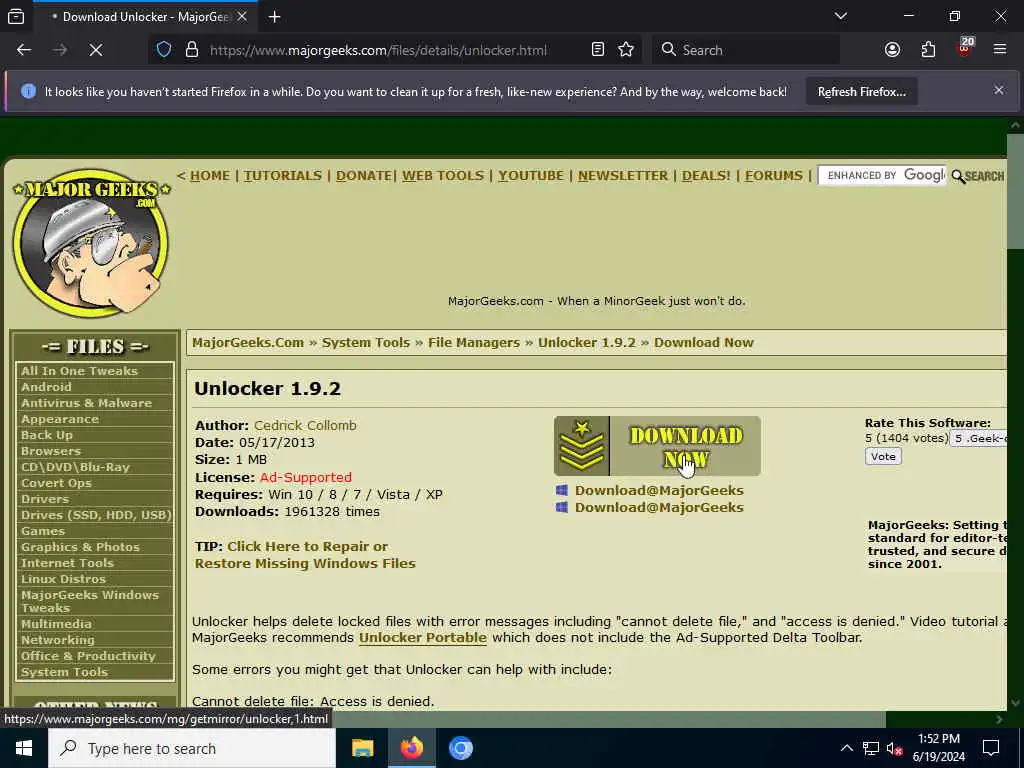
Task: Open Drives (SSD, HDD, USB) category
Action: click(x=95, y=515)
